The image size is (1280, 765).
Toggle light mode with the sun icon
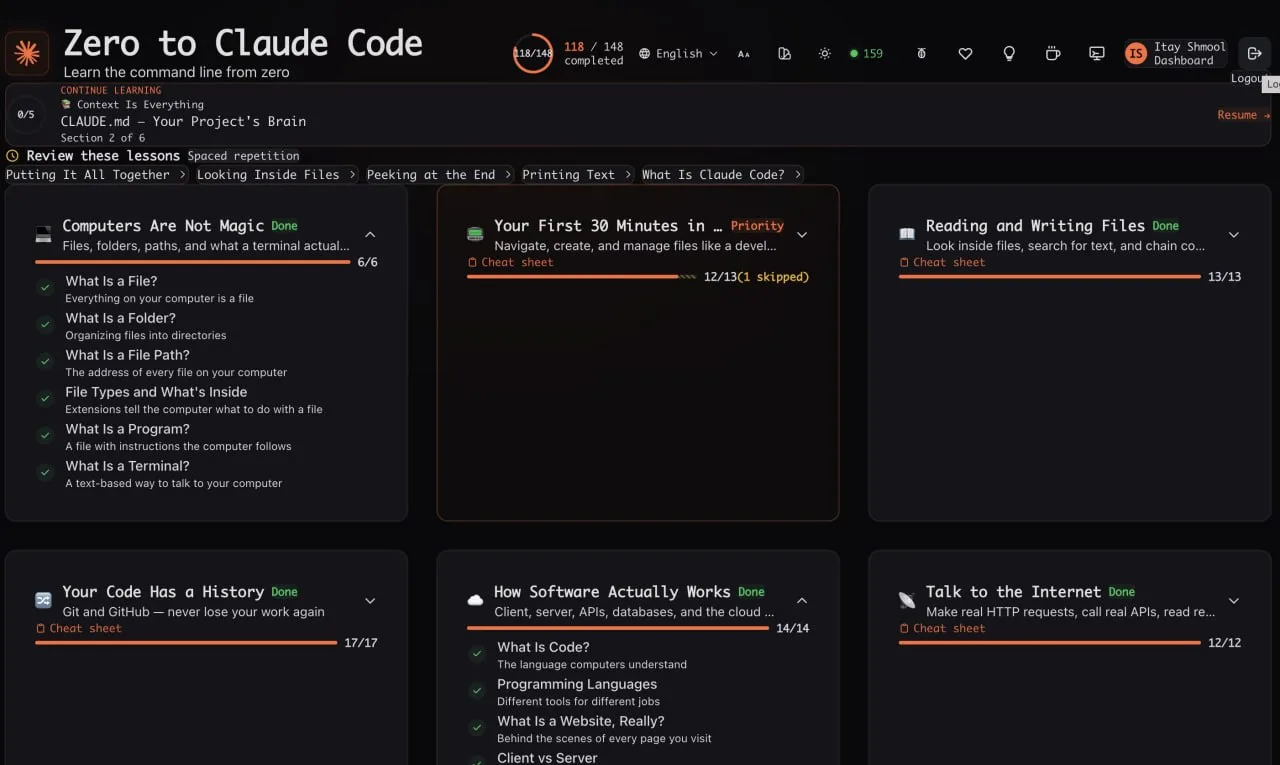[824, 54]
